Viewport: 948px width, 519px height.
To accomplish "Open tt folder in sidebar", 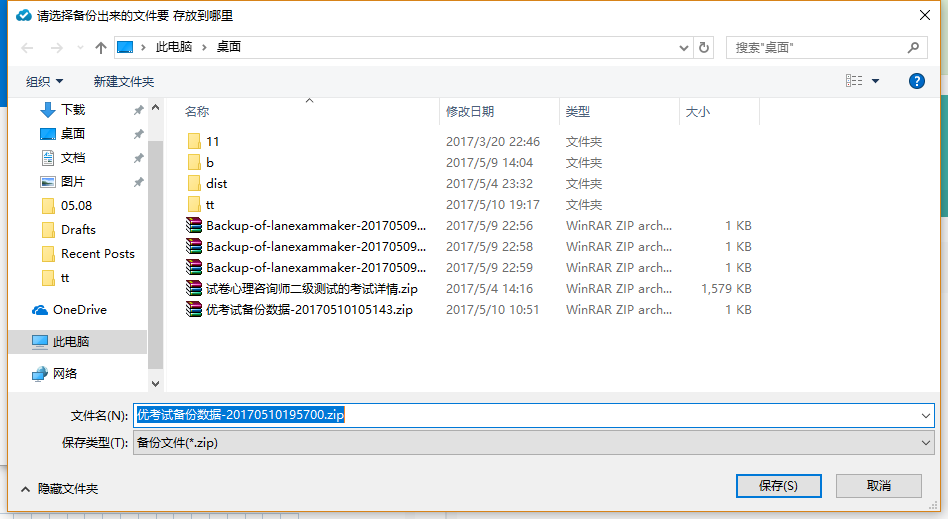I will [x=65, y=278].
